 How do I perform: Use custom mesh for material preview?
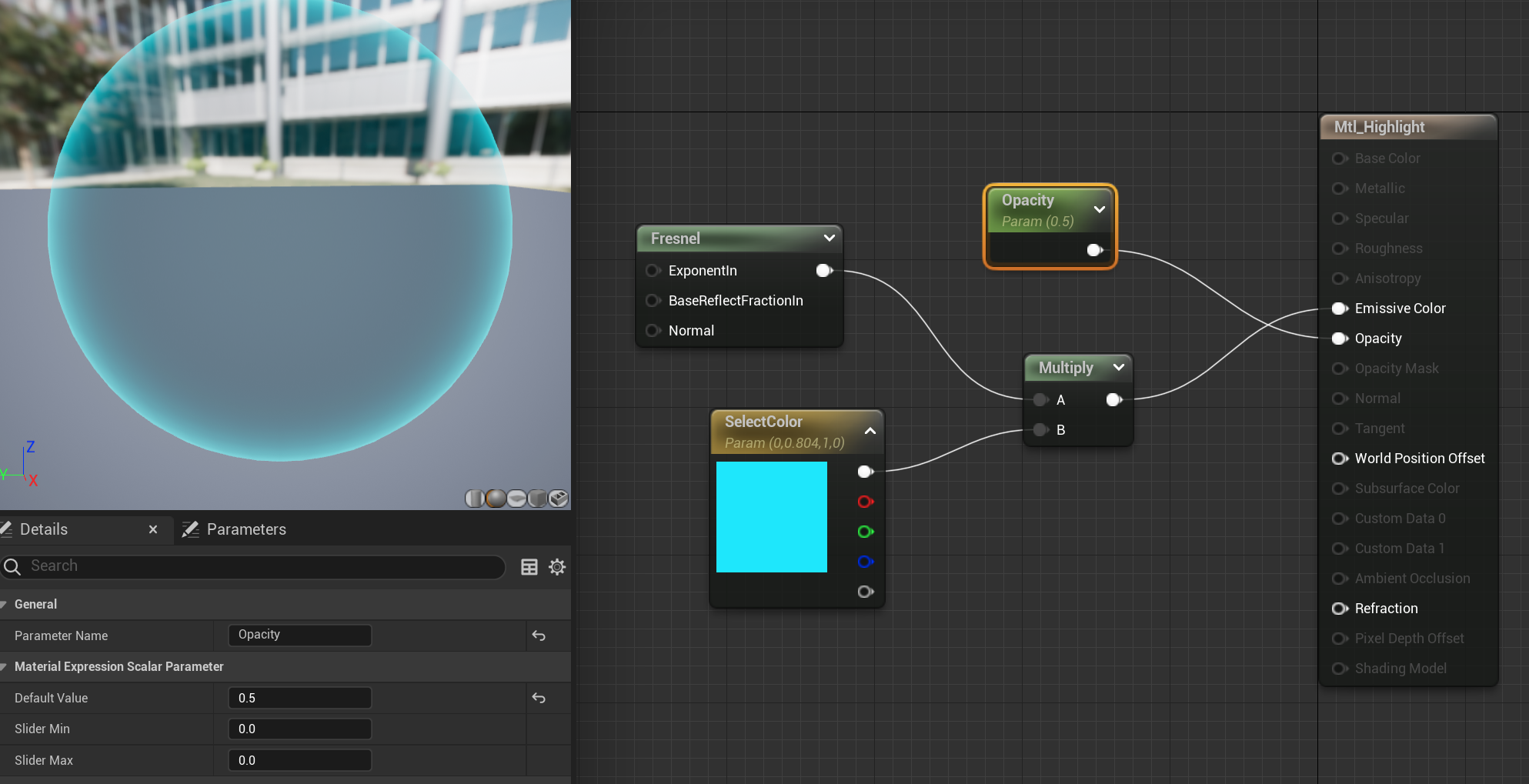[x=559, y=499]
